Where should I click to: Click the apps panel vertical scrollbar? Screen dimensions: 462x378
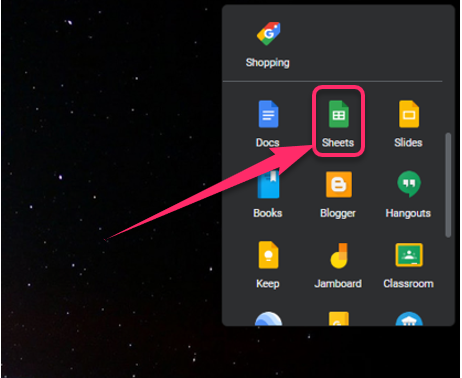[x=448, y=185]
